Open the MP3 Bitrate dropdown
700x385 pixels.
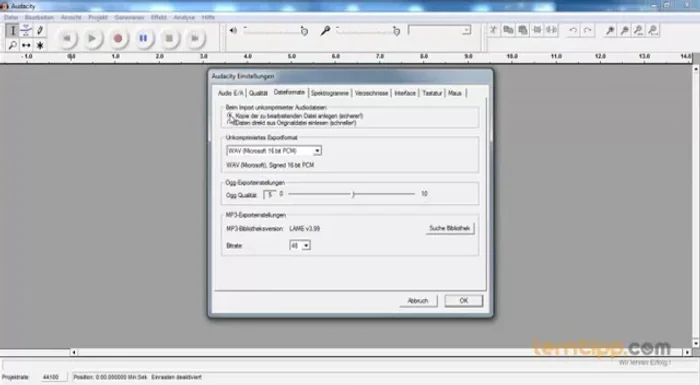(300, 245)
